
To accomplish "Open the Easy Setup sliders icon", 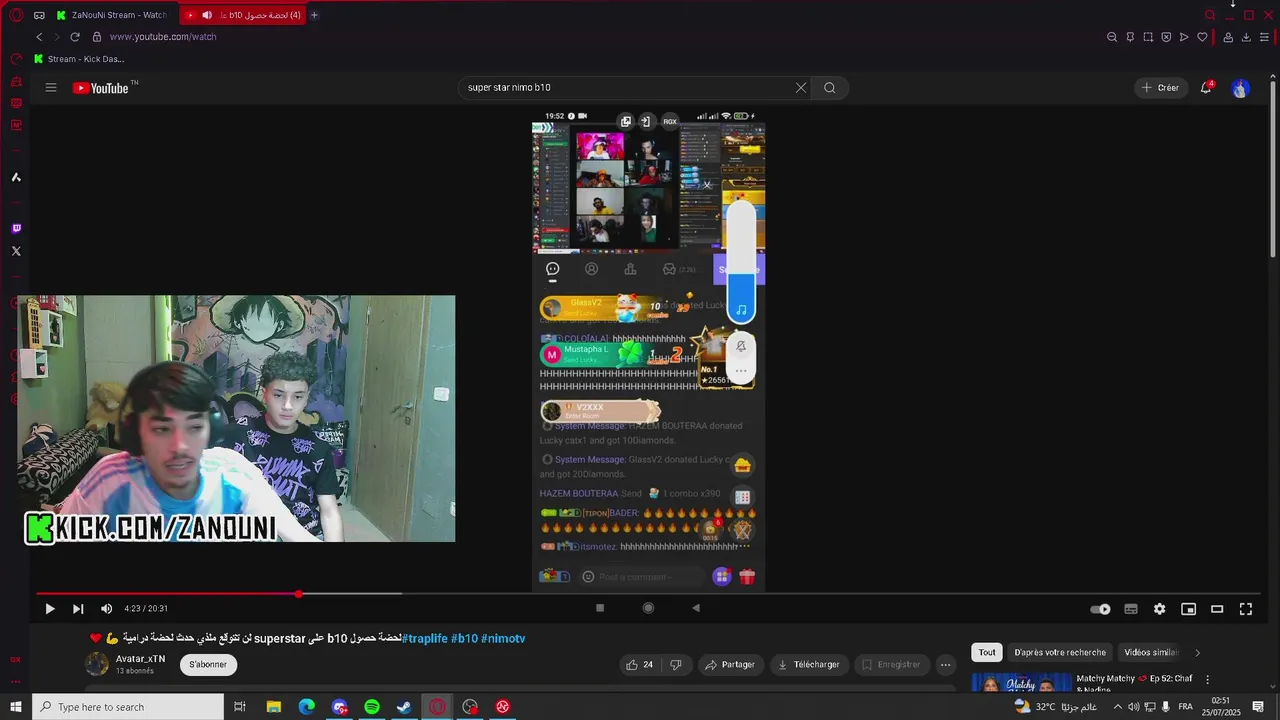I will 1265,37.
